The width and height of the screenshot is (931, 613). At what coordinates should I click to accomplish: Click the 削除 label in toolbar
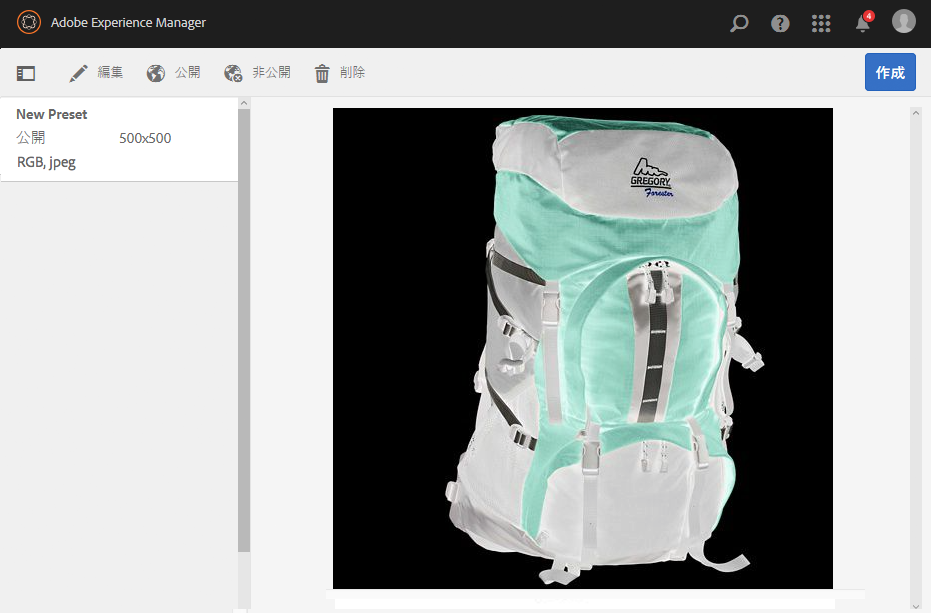point(353,72)
